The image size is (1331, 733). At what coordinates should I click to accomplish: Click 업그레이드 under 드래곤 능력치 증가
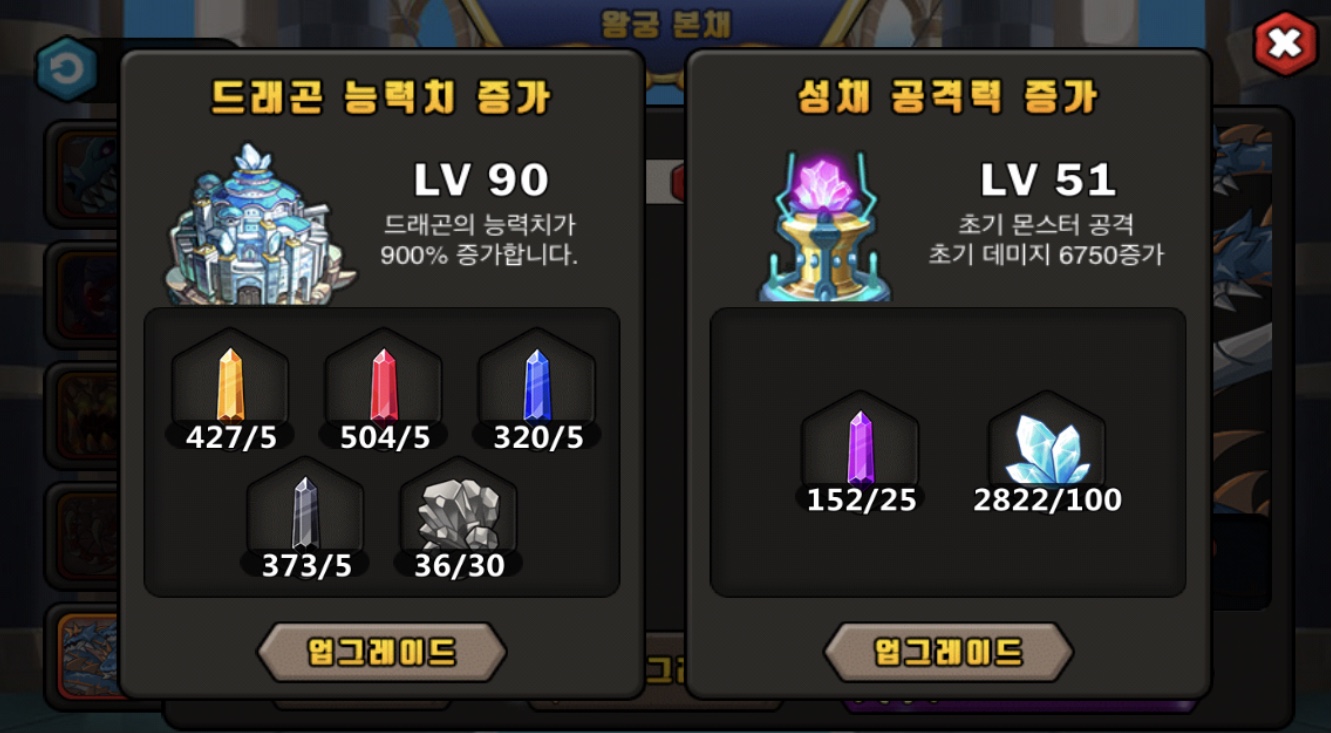point(382,652)
